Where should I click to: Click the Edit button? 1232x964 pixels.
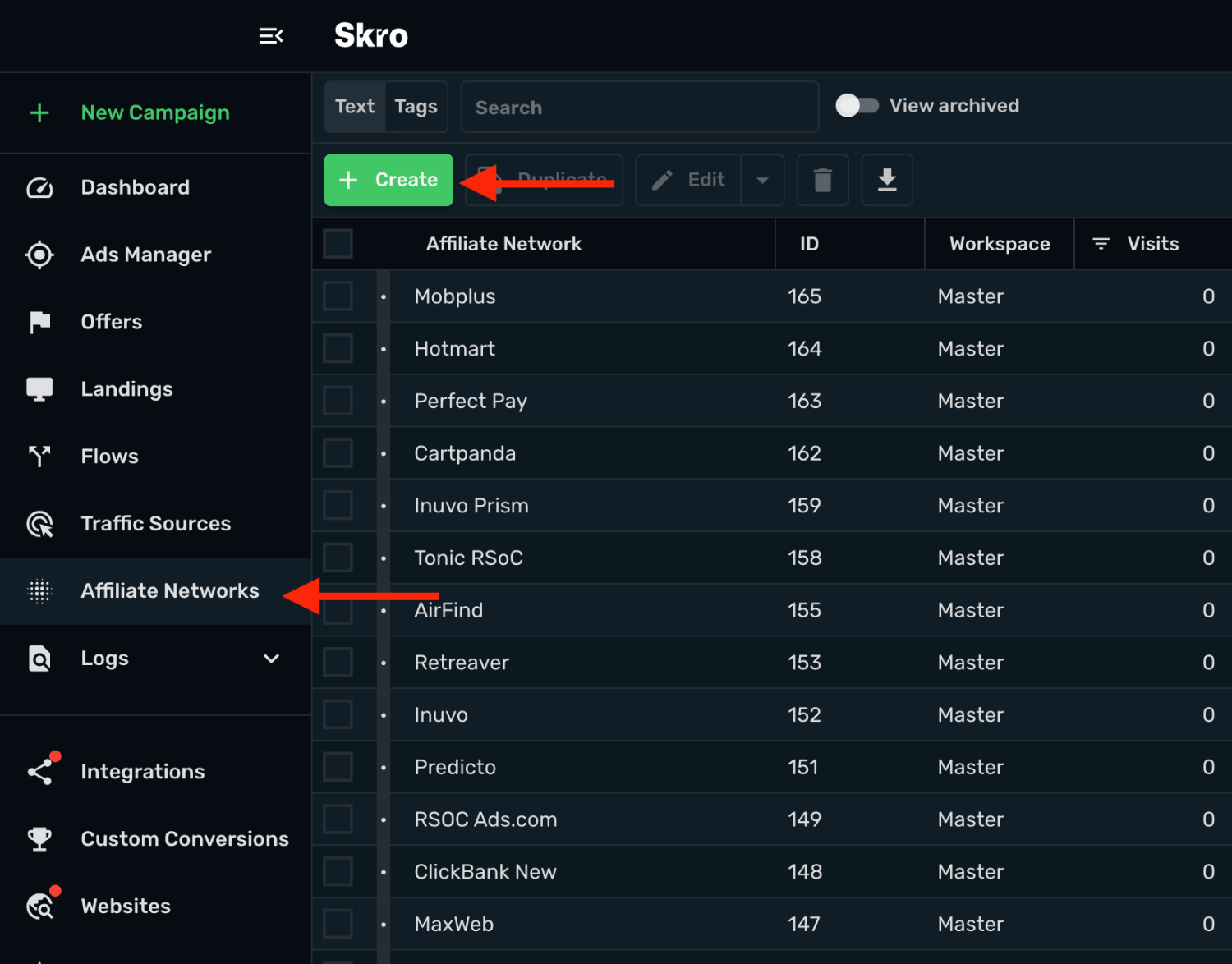pos(688,180)
